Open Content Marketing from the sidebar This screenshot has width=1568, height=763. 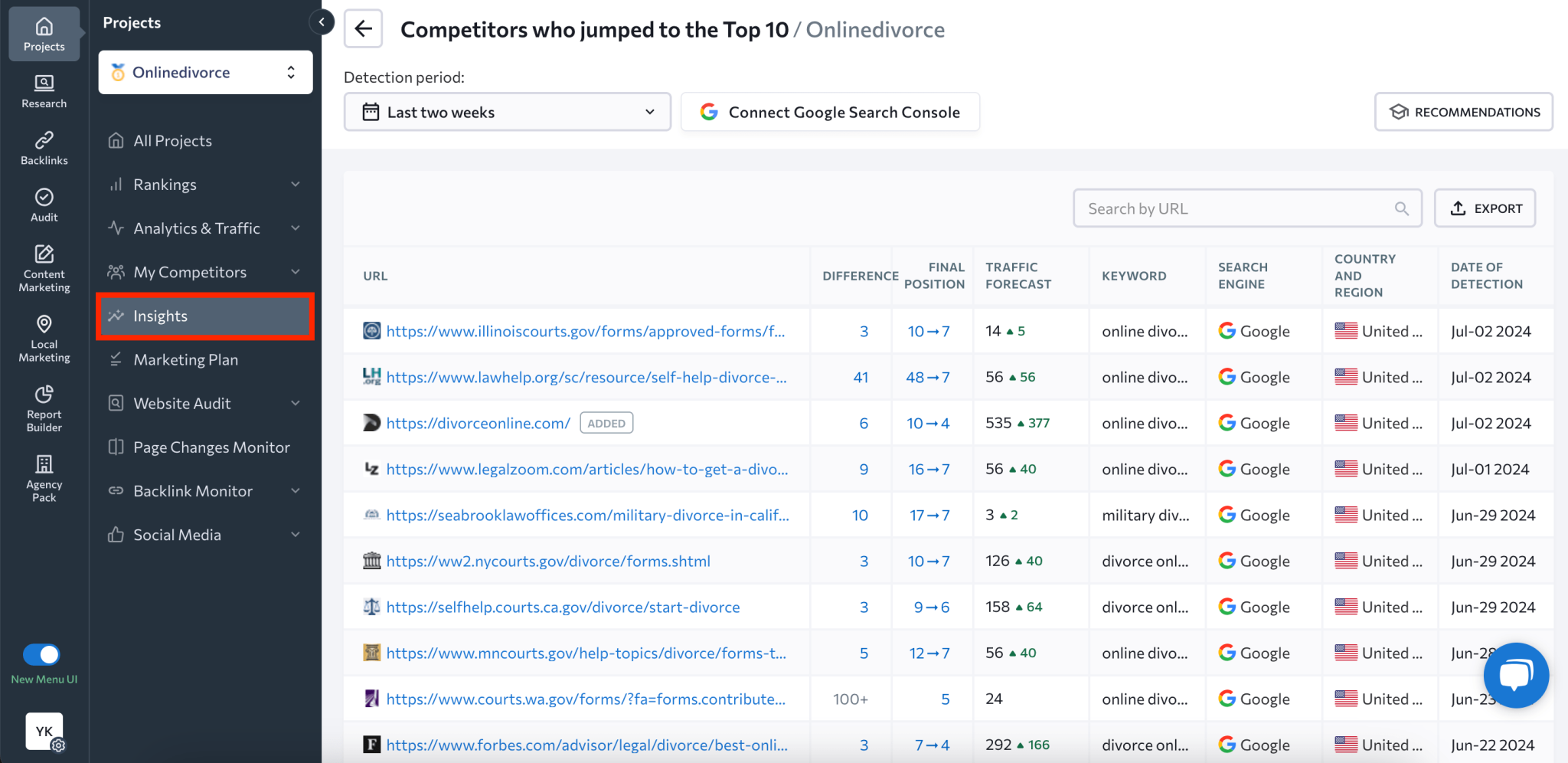pyautogui.click(x=44, y=267)
